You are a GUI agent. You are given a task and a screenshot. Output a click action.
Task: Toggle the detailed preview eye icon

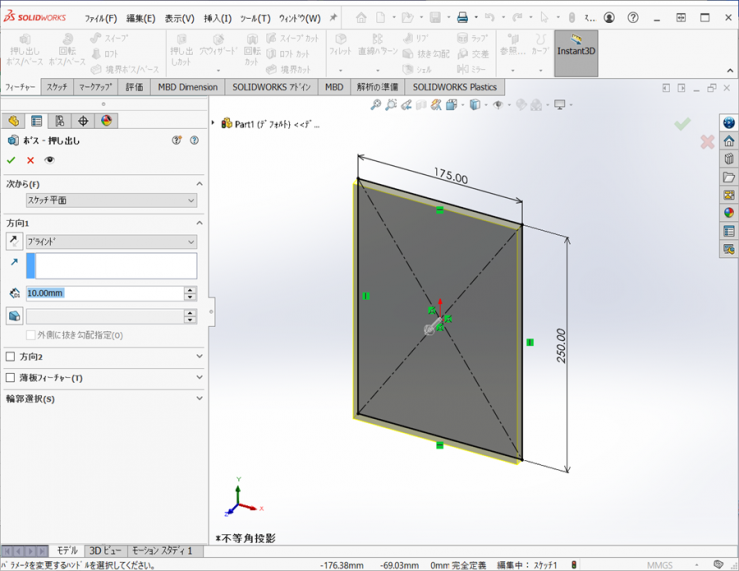(x=49, y=160)
